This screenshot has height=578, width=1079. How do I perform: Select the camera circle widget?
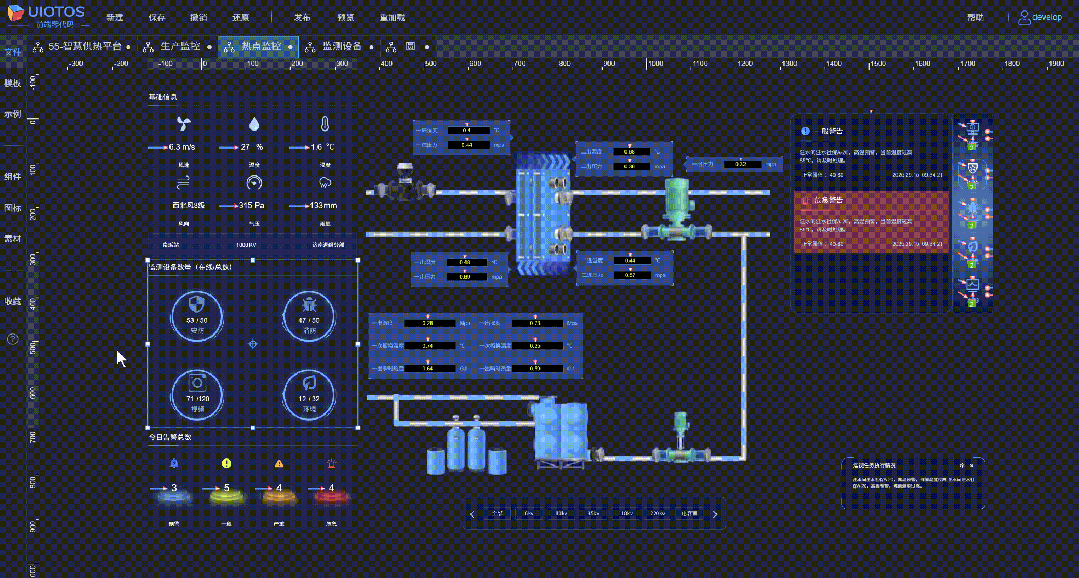(x=197, y=395)
